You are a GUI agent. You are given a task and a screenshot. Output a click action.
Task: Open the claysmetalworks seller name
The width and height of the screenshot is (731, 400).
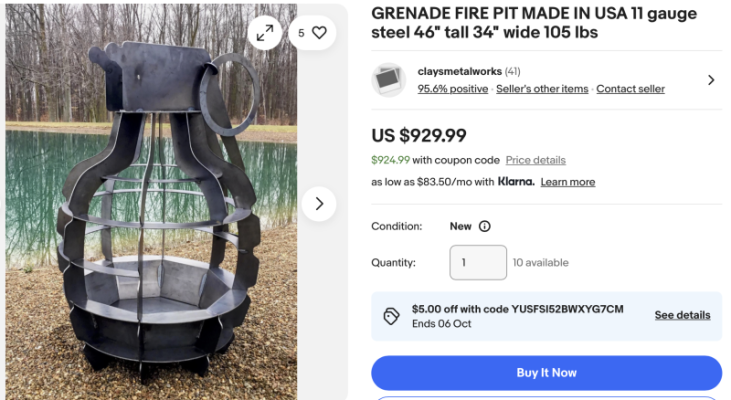(x=460, y=71)
